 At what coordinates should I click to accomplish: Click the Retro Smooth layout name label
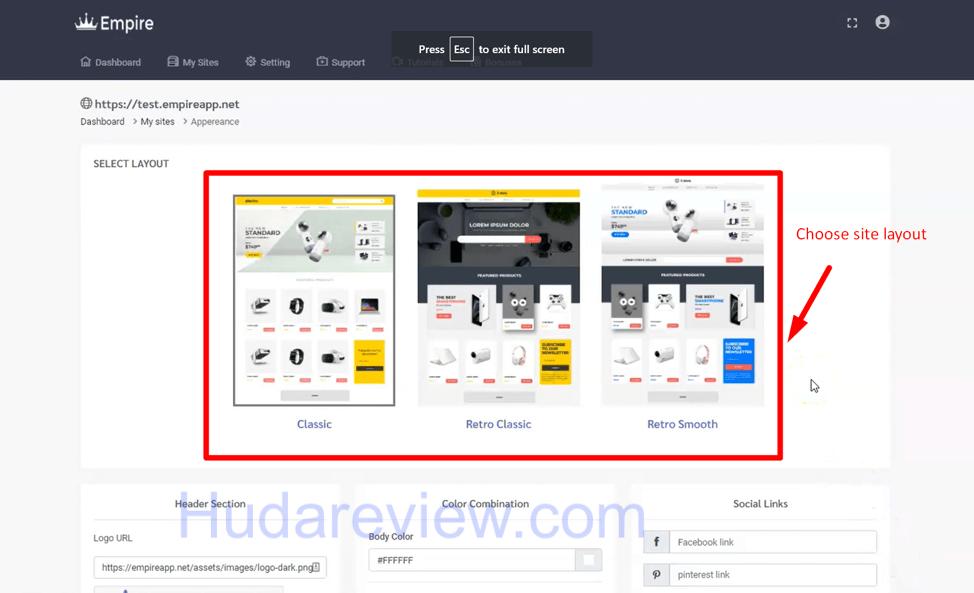coord(682,424)
